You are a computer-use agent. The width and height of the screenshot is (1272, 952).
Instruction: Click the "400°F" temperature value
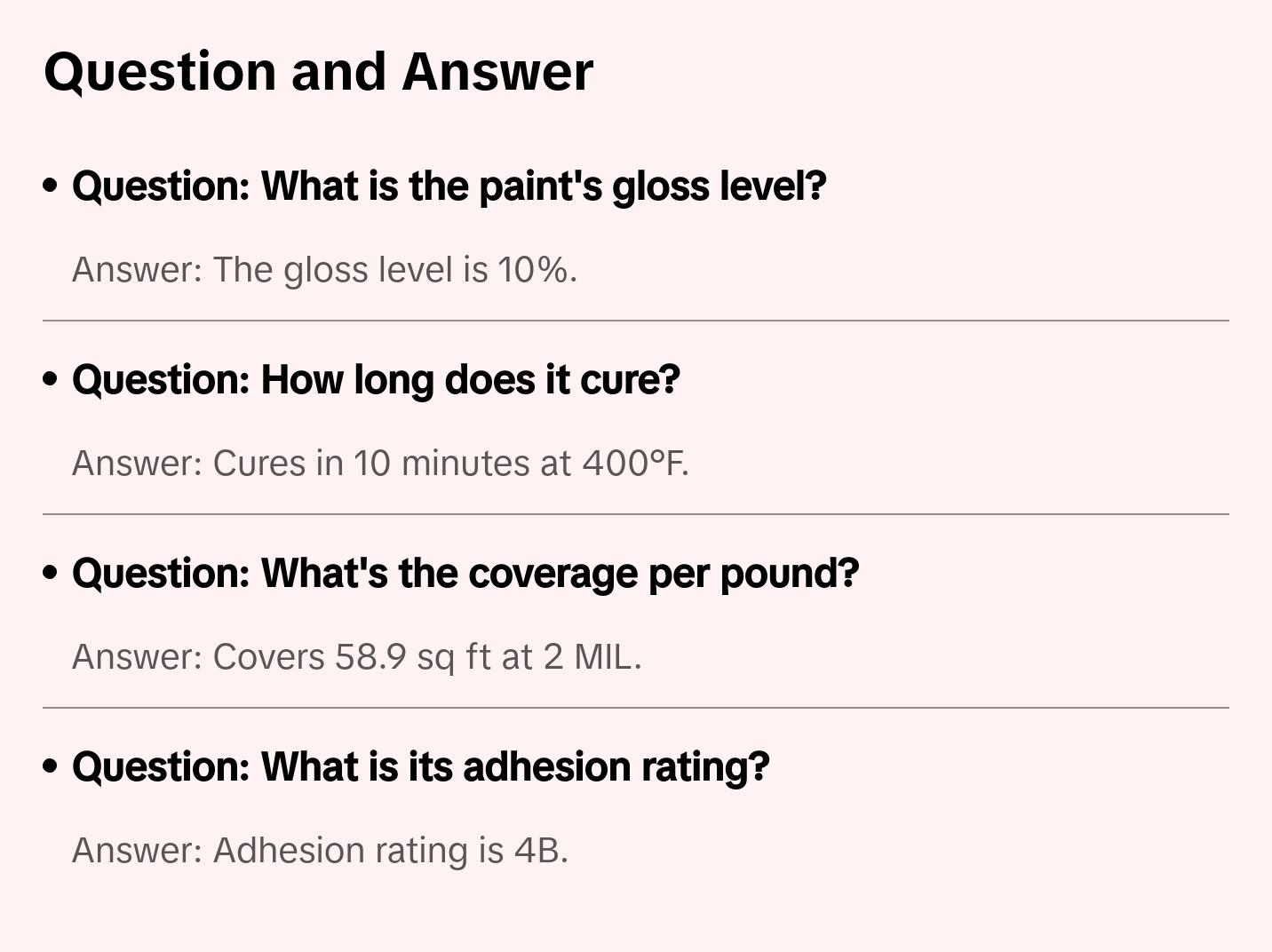(634, 464)
